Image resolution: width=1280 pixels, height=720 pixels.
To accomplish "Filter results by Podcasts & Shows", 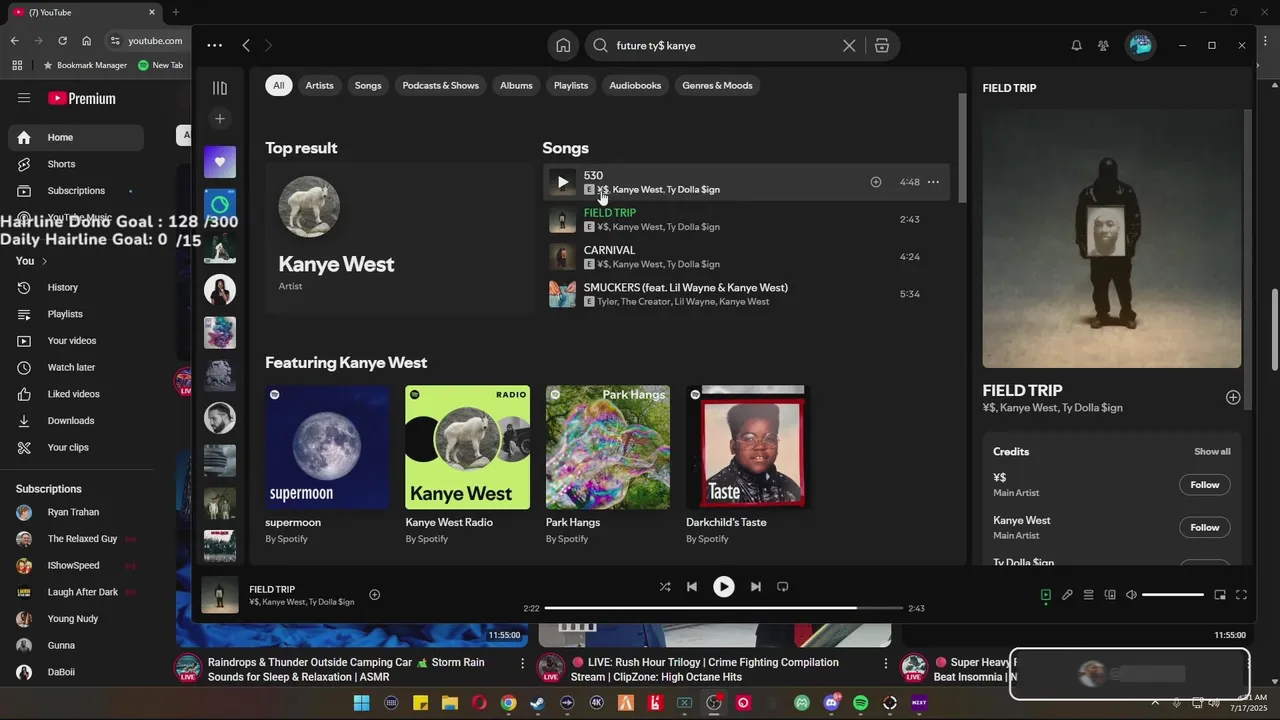I will [441, 85].
